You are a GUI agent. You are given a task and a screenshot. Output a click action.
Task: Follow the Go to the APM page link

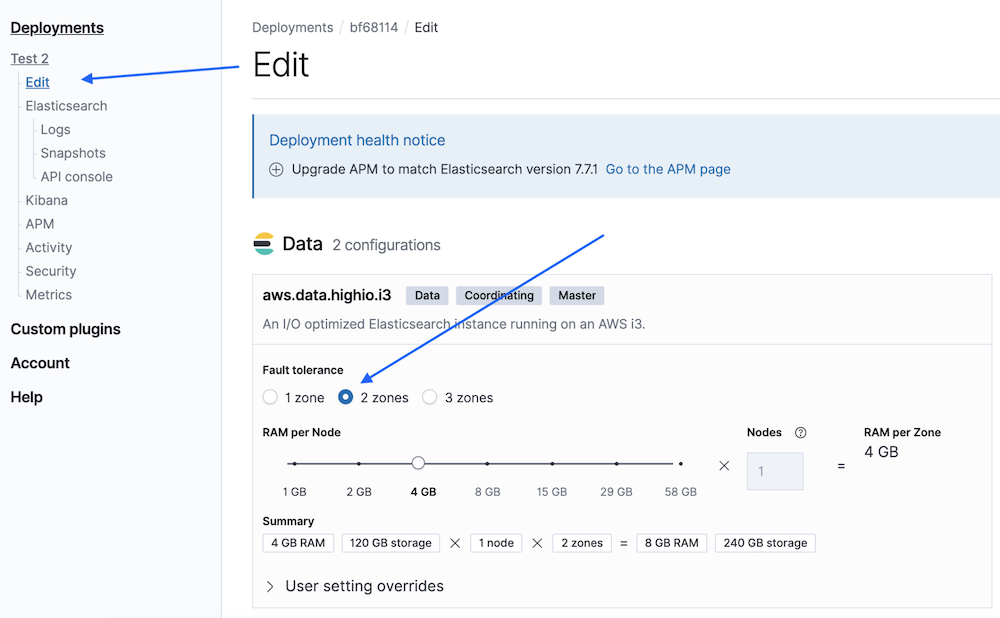pyautogui.click(x=668, y=170)
